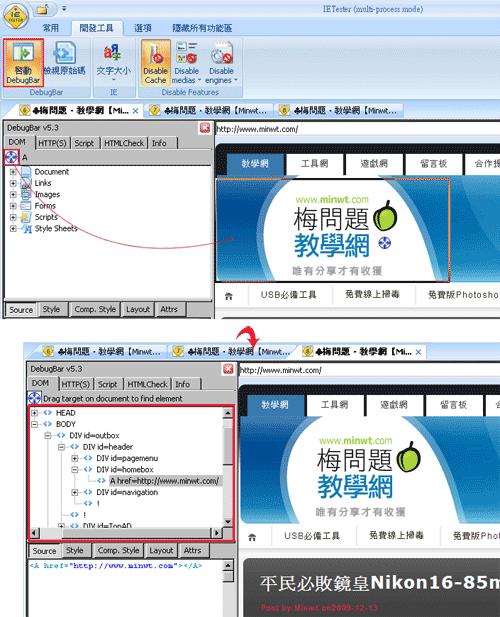
Task: Select the 文字大小 text size icon
Action: coord(113,62)
